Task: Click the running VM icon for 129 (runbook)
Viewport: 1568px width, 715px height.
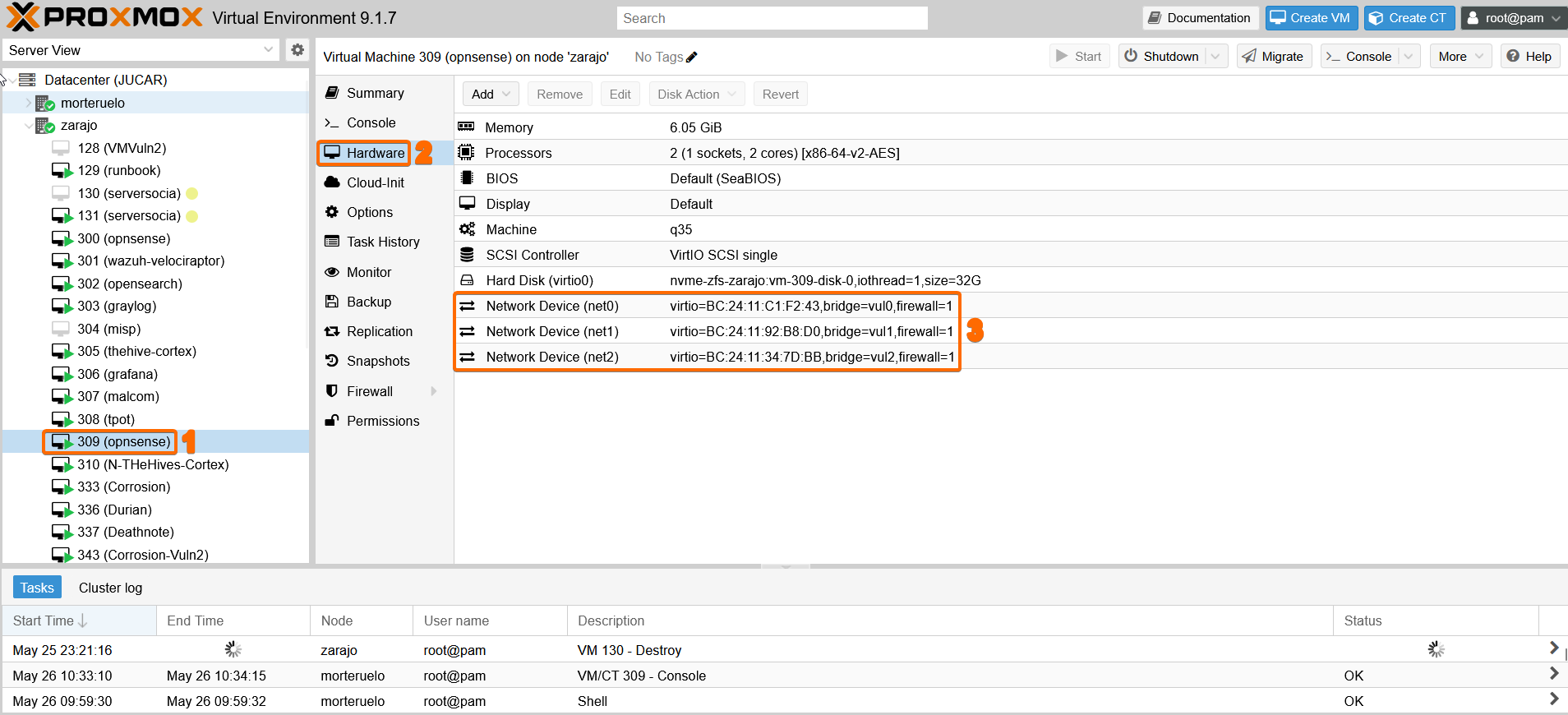Action: (62, 170)
